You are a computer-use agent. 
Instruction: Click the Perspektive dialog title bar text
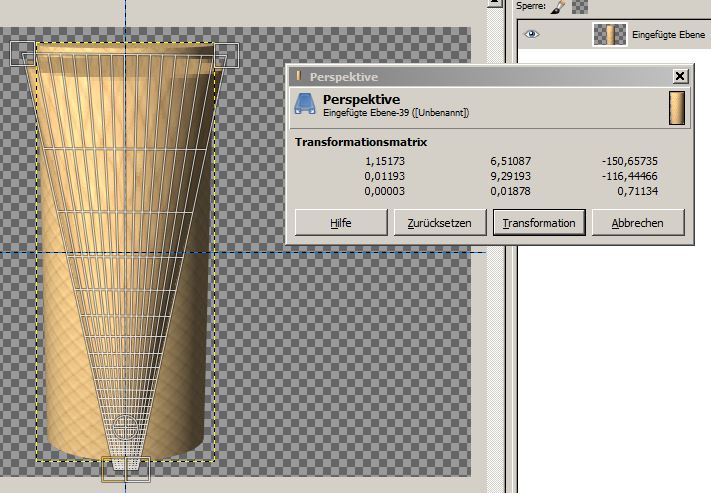(x=344, y=77)
